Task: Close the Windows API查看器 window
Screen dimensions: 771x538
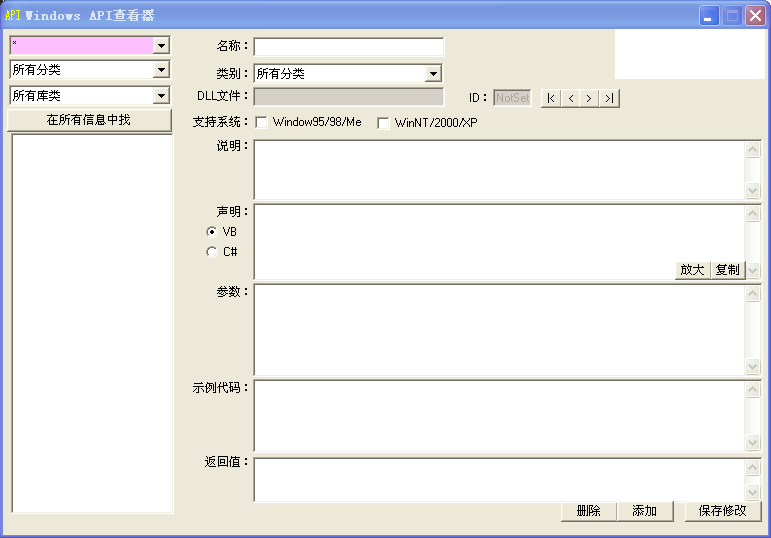Action: pyautogui.click(x=755, y=16)
